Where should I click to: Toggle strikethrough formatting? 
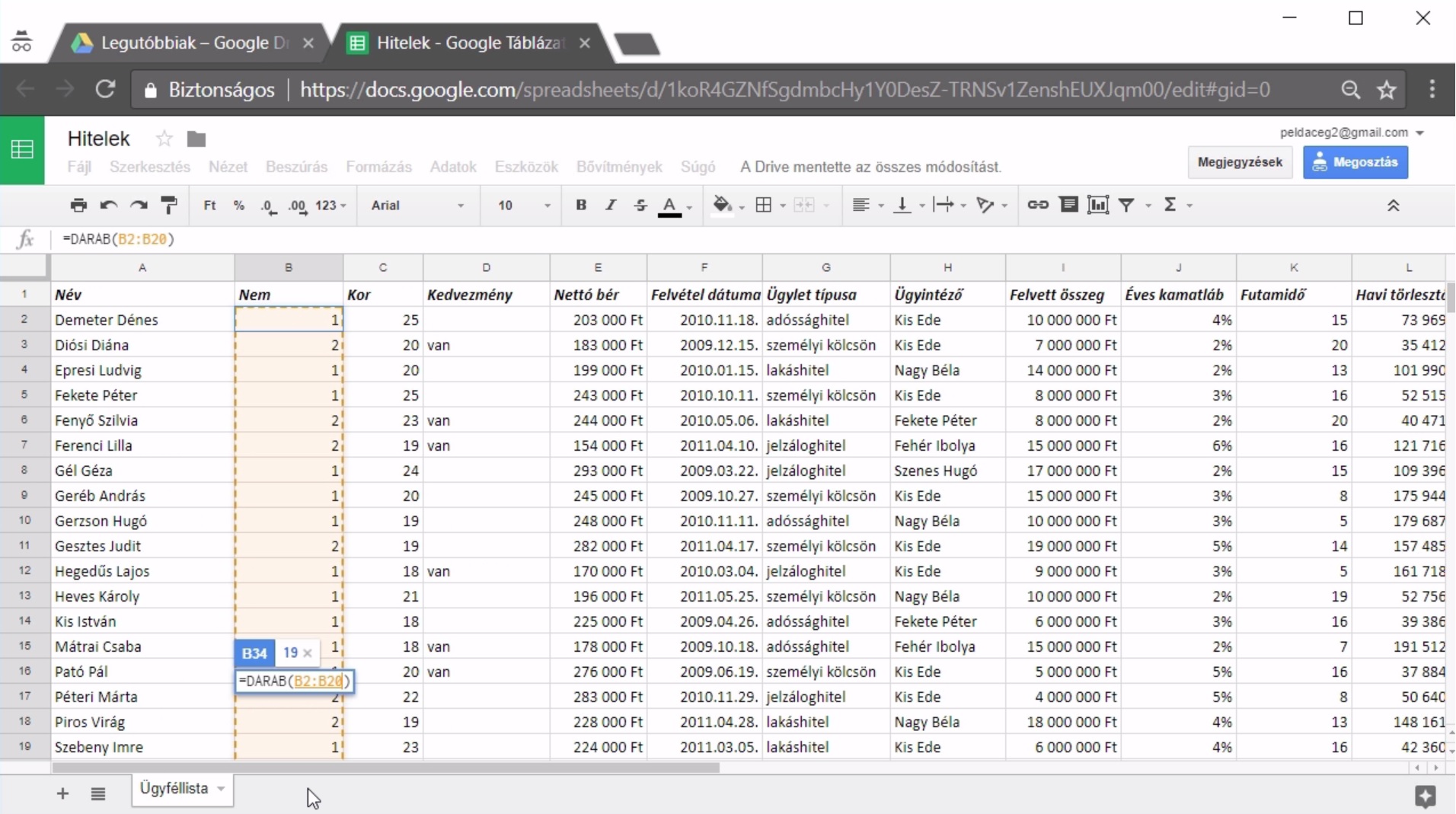[x=640, y=205]
